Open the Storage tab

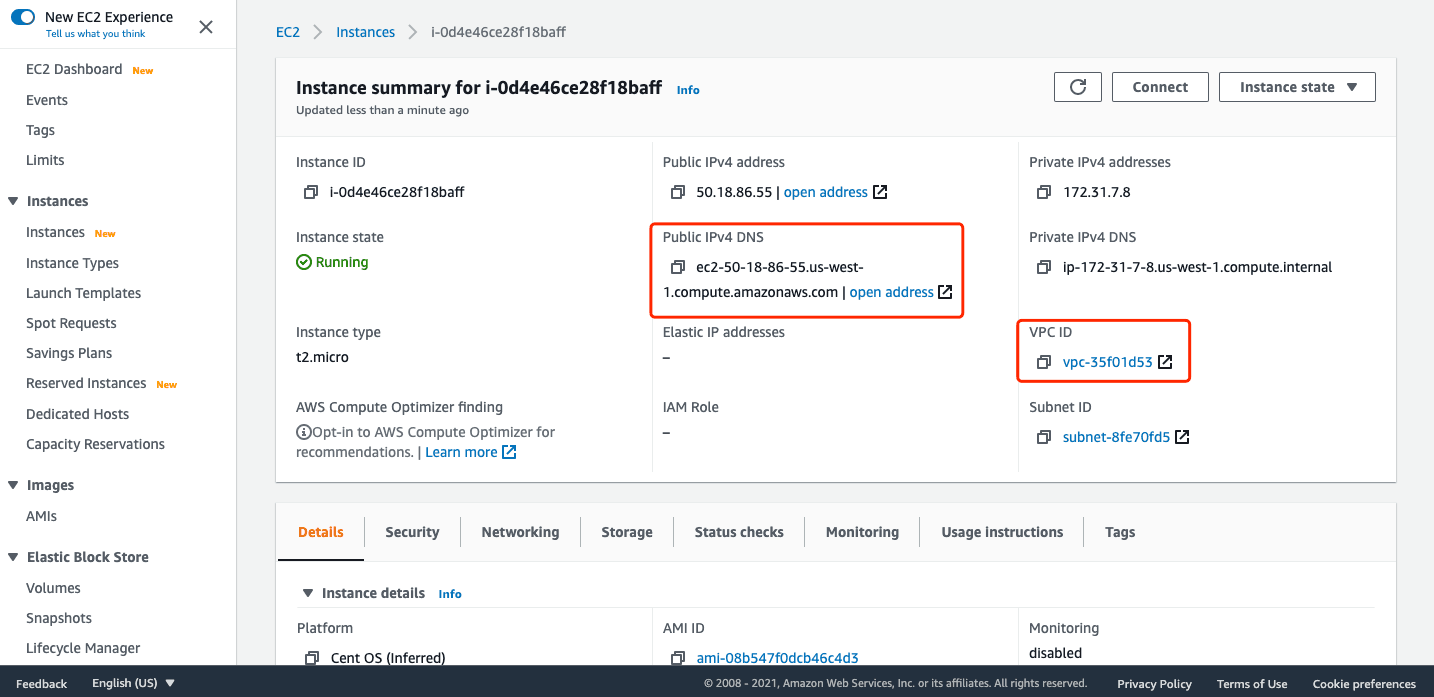(627, 532)
